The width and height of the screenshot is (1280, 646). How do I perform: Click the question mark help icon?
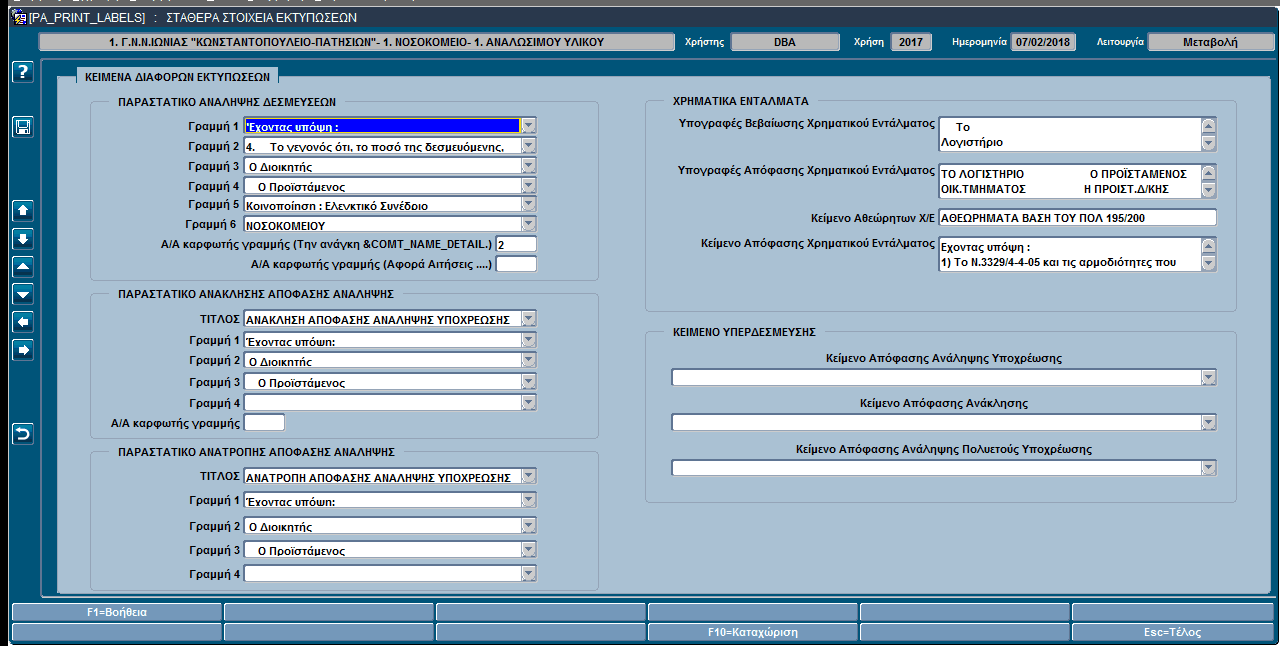[x=22, y=71]
